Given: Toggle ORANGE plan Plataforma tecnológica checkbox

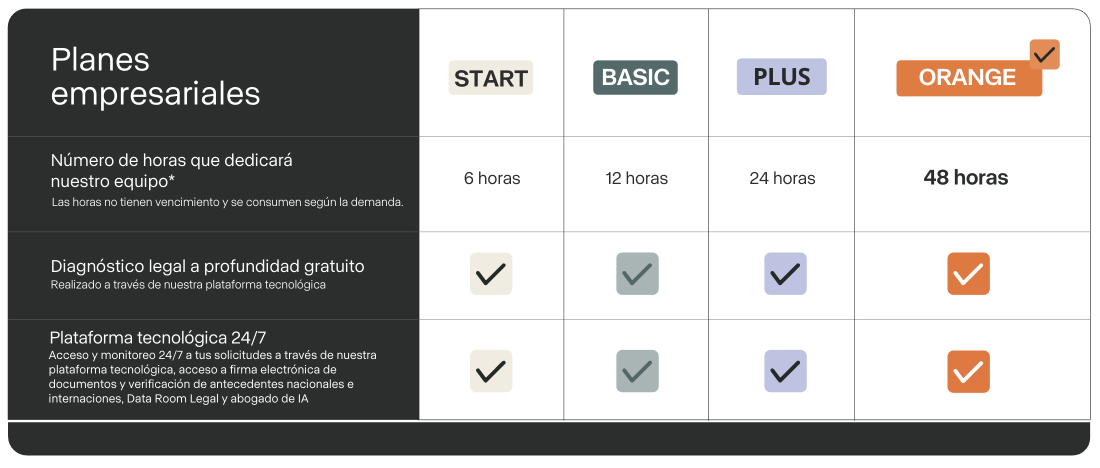Looking at the screenshot, I should click(968, 372).
